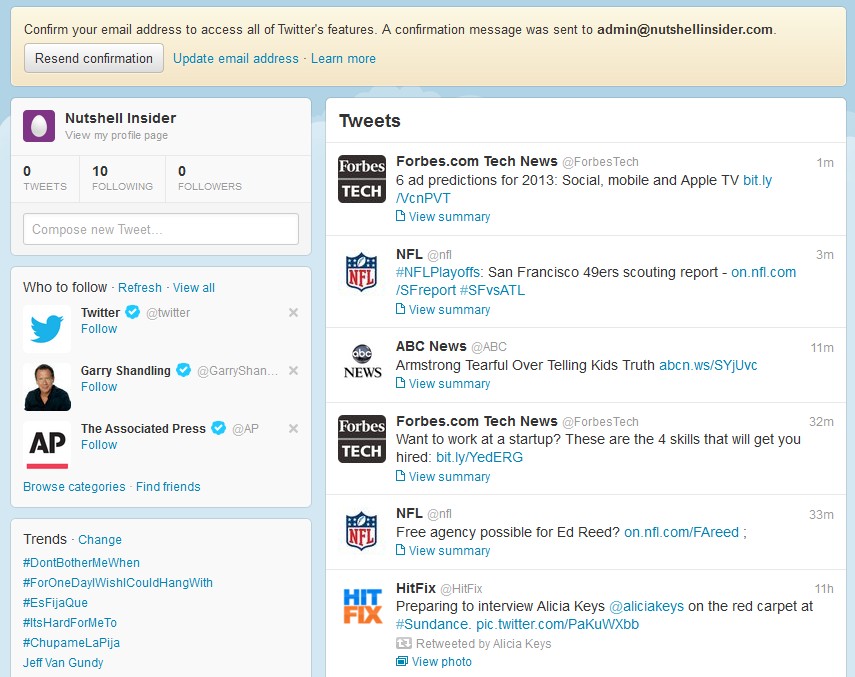This screenshot has width=855, height=677.
Task: Open Browse categories link
Action: click(74, 486)
